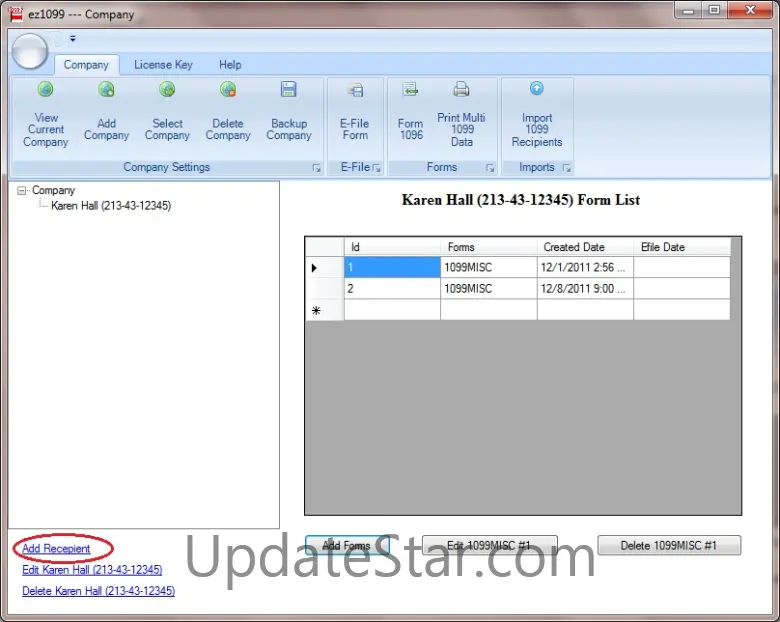Click the 12/1/2011 2:56 date cell
780x622 pixels.
pyautogui.click(x=585, y=267)
